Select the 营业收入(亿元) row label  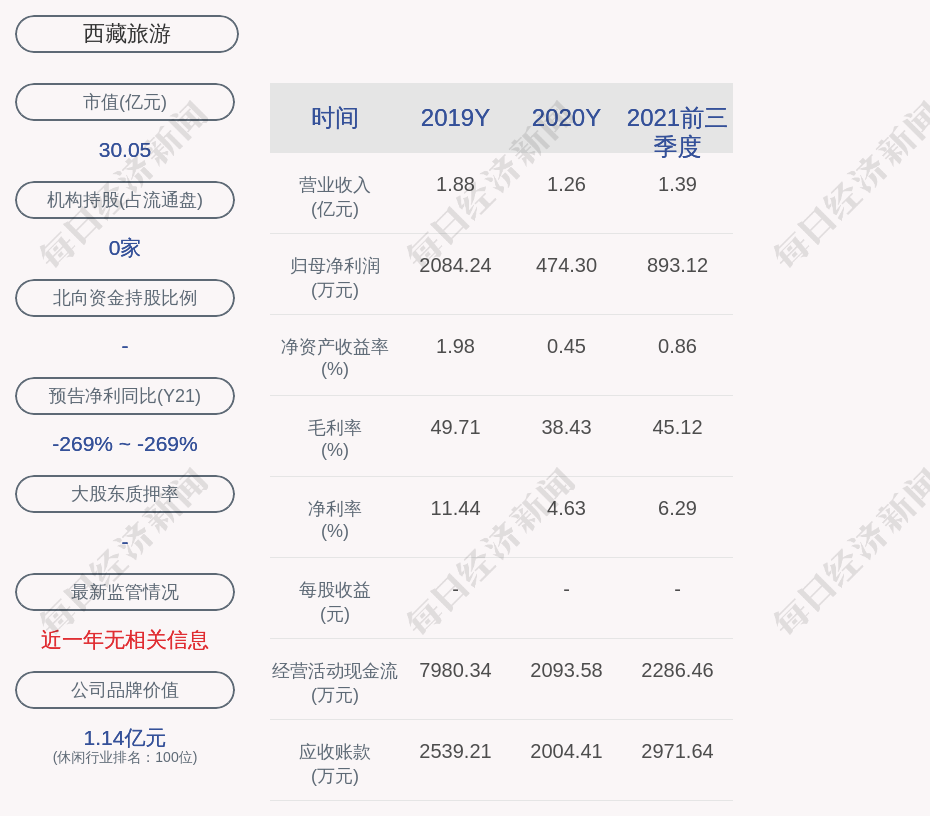point(335,197)
